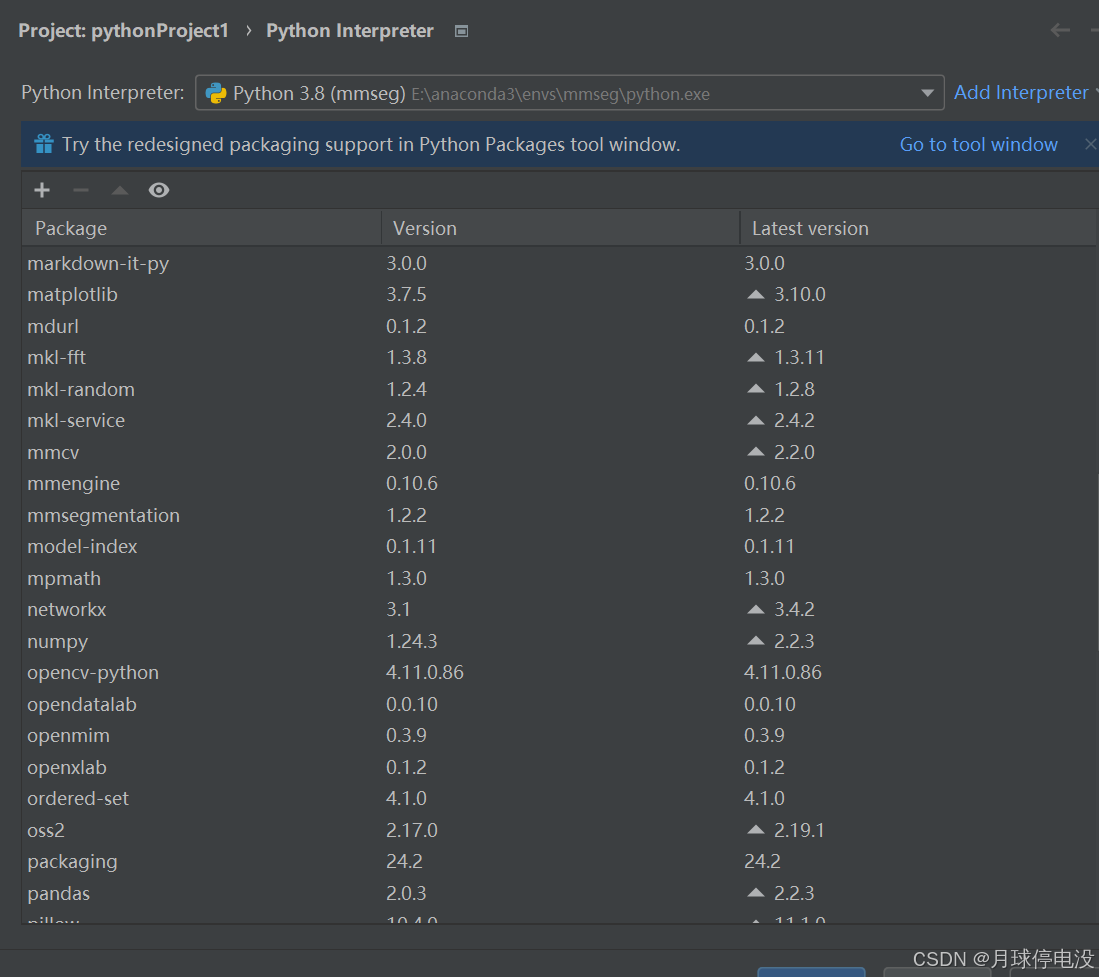Click the project-level settings icon beside Python Interpreter
The width and height of the screenshot is (1099, 977).
coord(461,31)
